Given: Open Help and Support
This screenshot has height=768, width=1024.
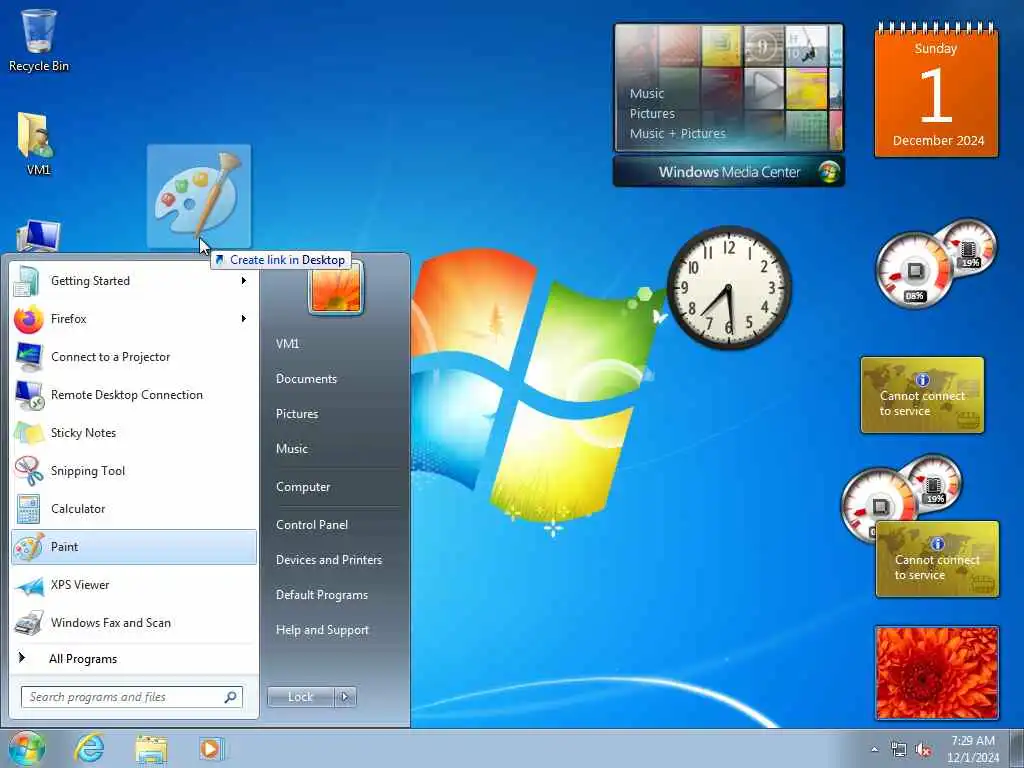Looking at the screenshot, I should (x=322, y=630).
